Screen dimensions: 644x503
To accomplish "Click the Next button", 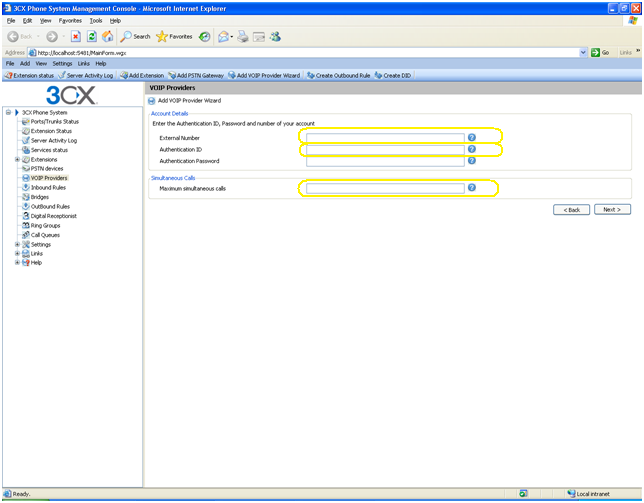I will coord(611,210).
